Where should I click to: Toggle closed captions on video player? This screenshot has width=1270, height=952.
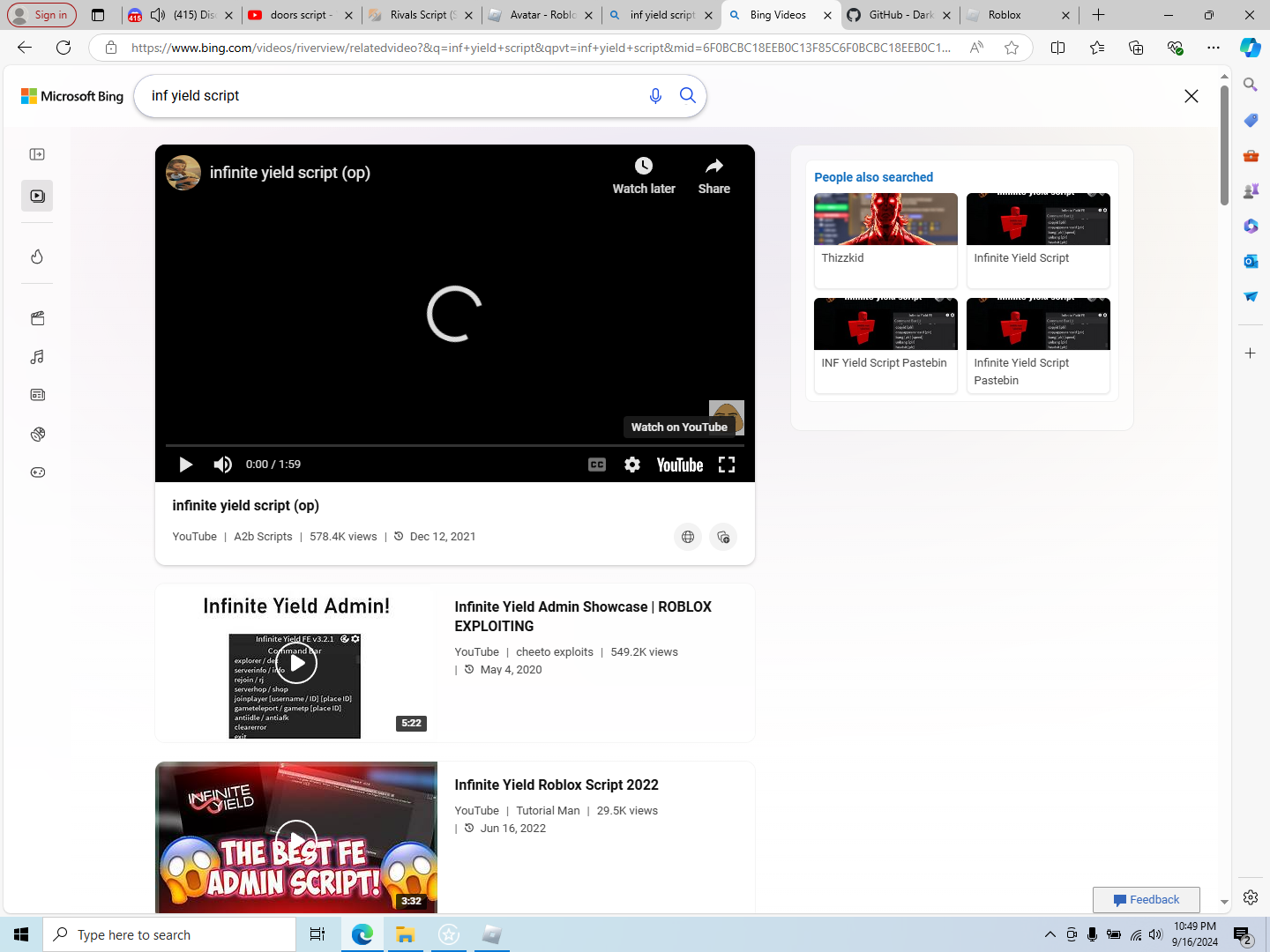click(x=597, y=465)
